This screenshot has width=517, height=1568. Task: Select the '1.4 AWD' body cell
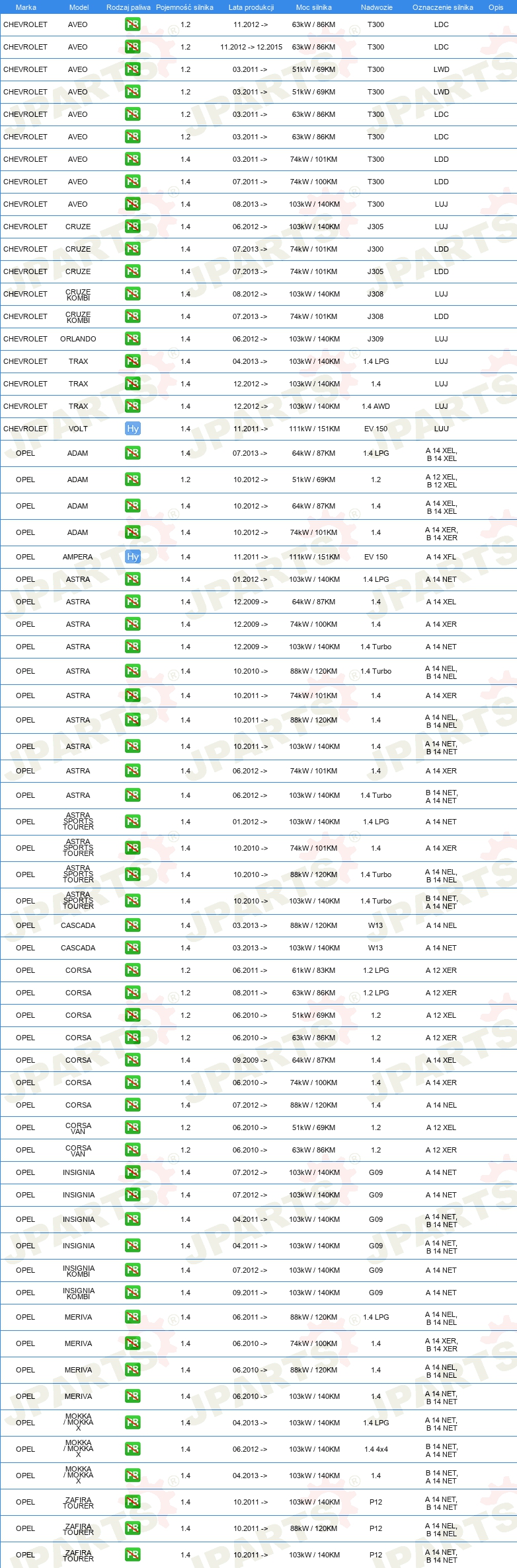[x=376, y=406]
